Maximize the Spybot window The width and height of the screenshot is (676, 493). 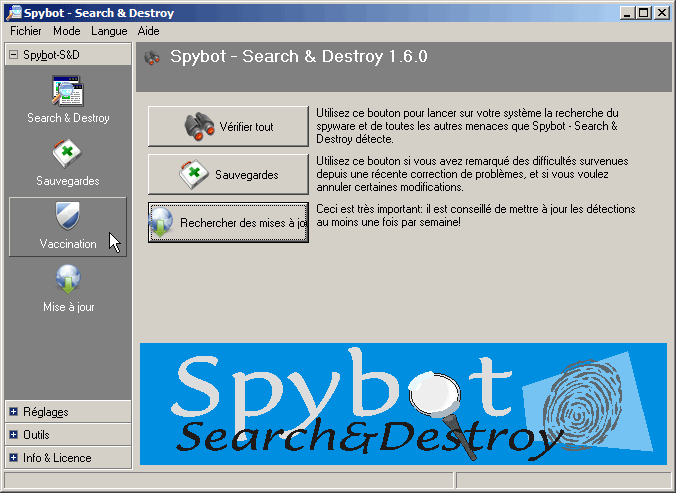pyautogui.click(x=643, y=12)
